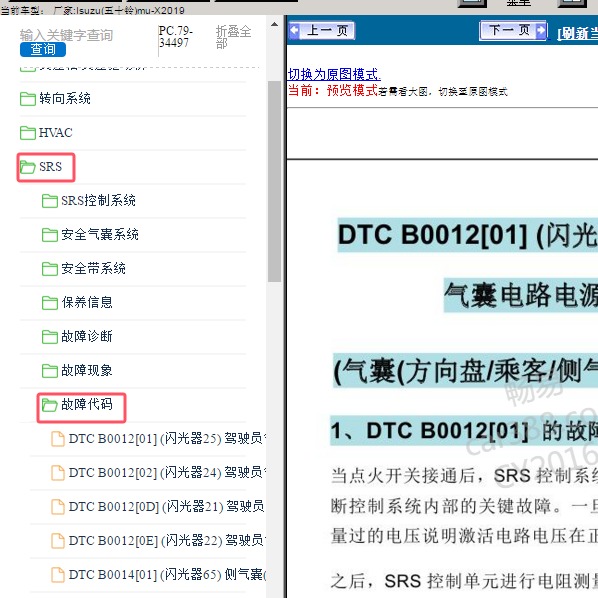Screen dimensions: 598x598
Task: Click folder icon beside HVAC
Action: click(x=28, y=133)
